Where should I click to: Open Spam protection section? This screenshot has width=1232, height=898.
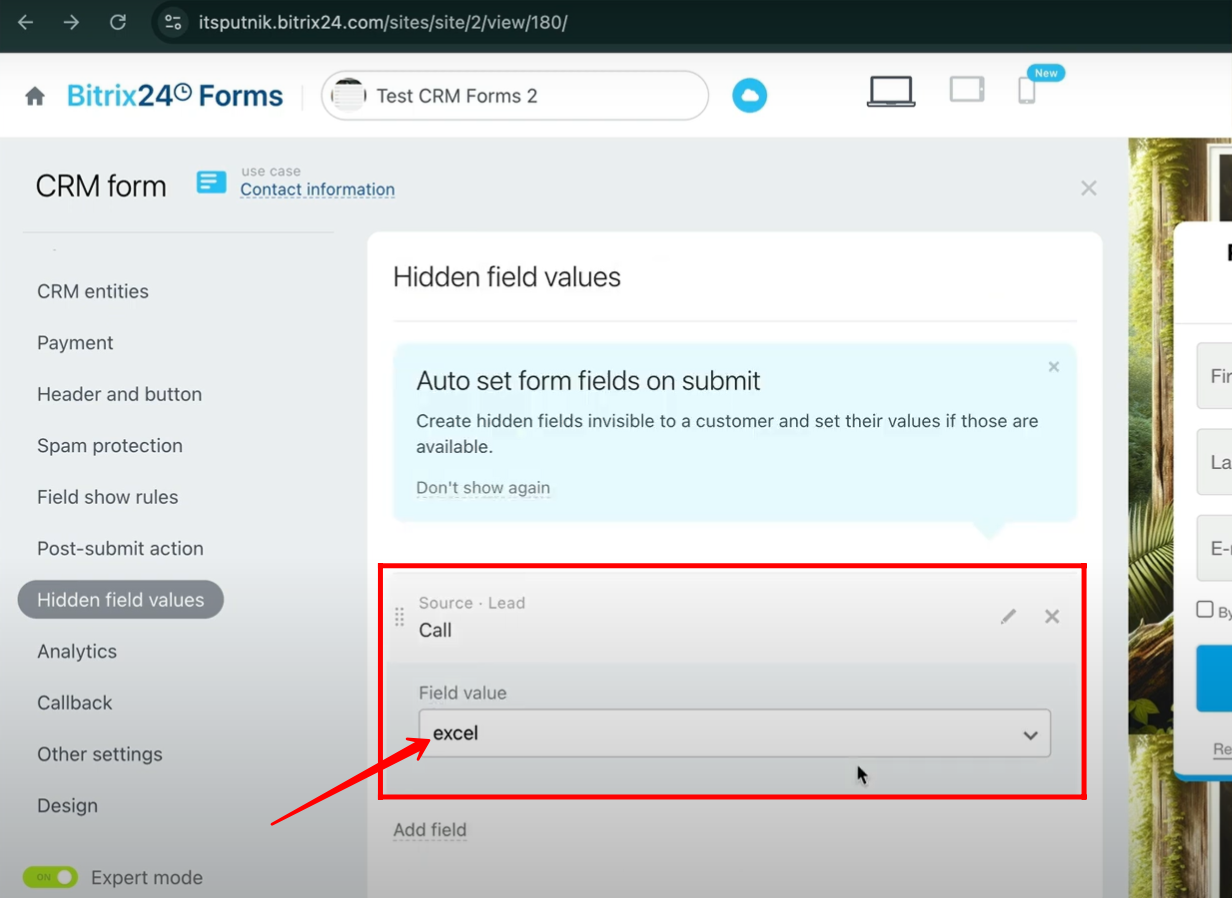(110, 446)
